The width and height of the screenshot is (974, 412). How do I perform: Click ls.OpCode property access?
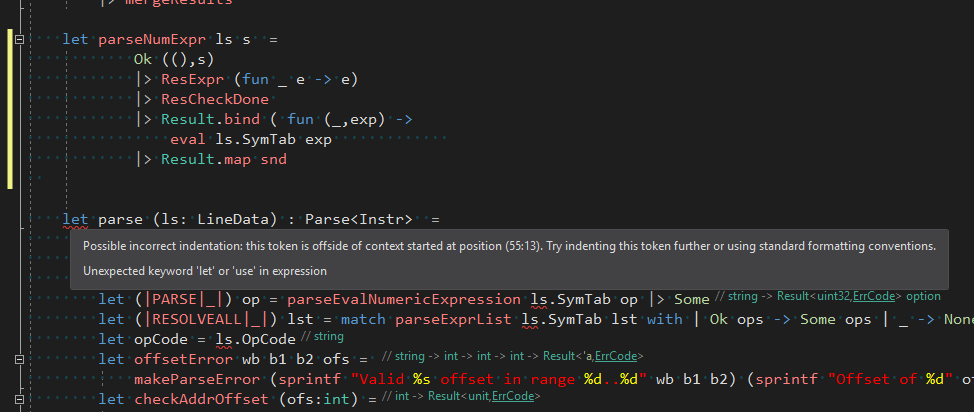click(x=255, y=339)
